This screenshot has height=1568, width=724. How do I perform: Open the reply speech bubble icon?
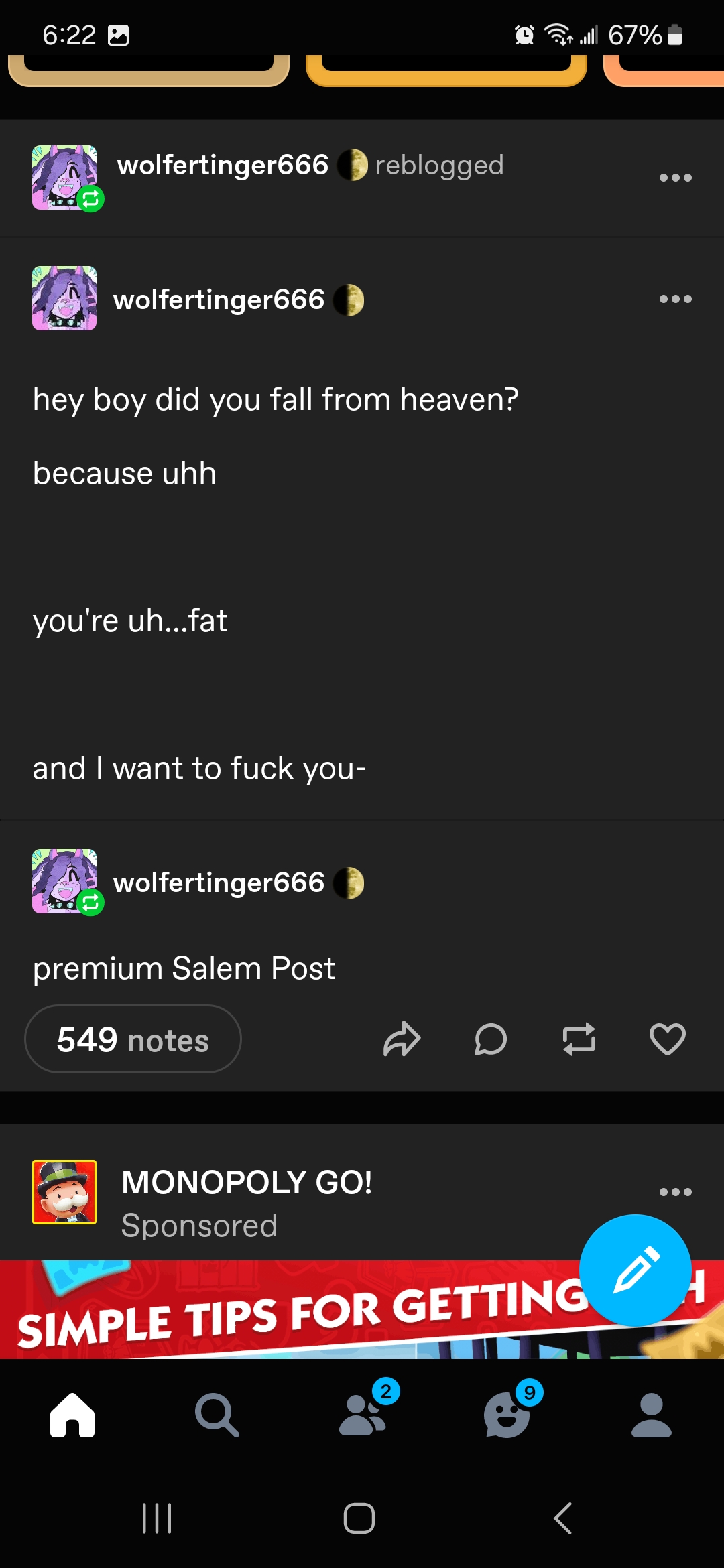point(490,1039)
